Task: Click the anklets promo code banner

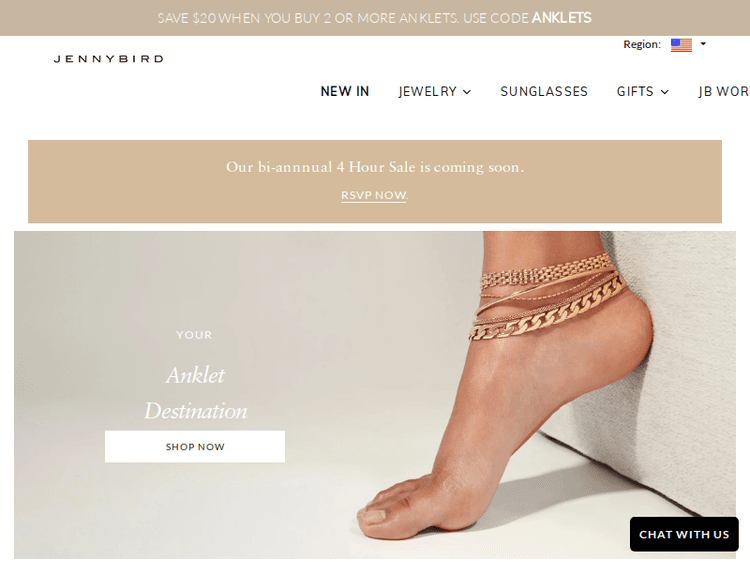Action: tap(375, 18)
